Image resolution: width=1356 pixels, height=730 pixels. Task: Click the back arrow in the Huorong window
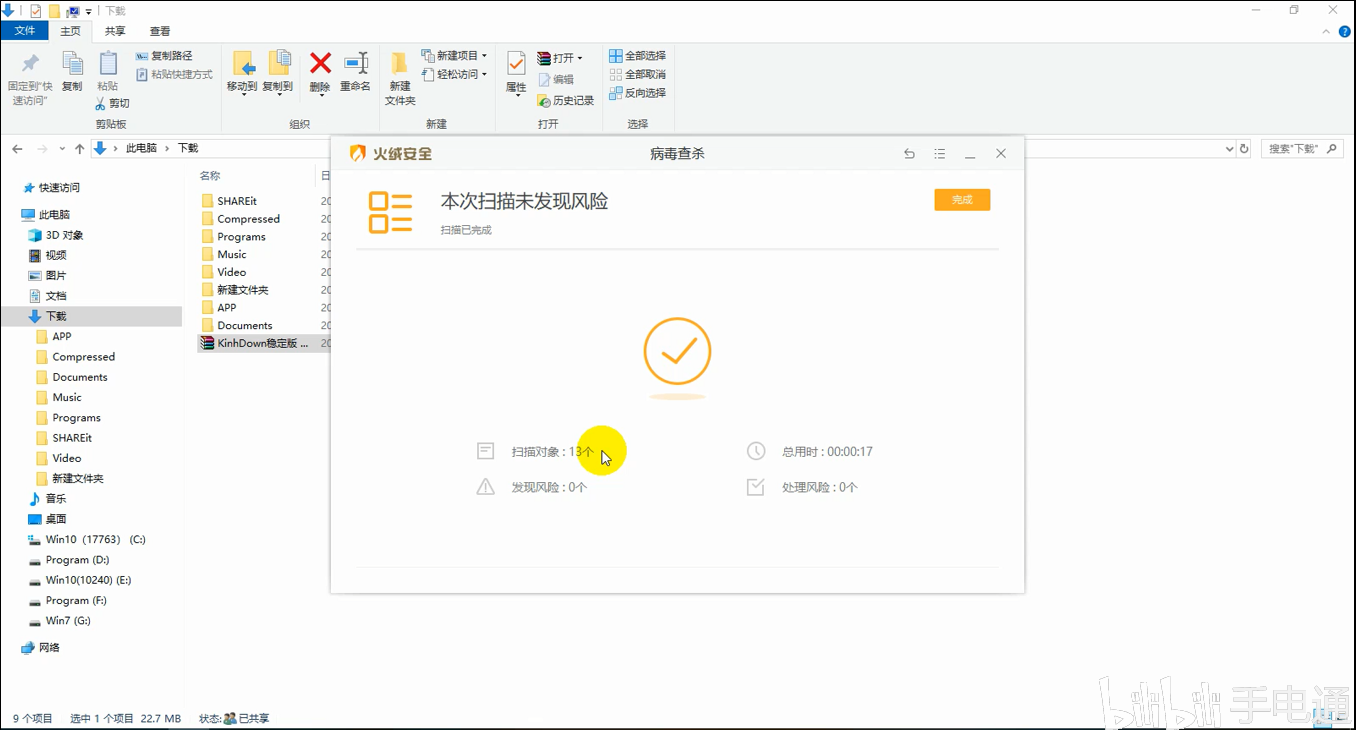pos(909,154)
